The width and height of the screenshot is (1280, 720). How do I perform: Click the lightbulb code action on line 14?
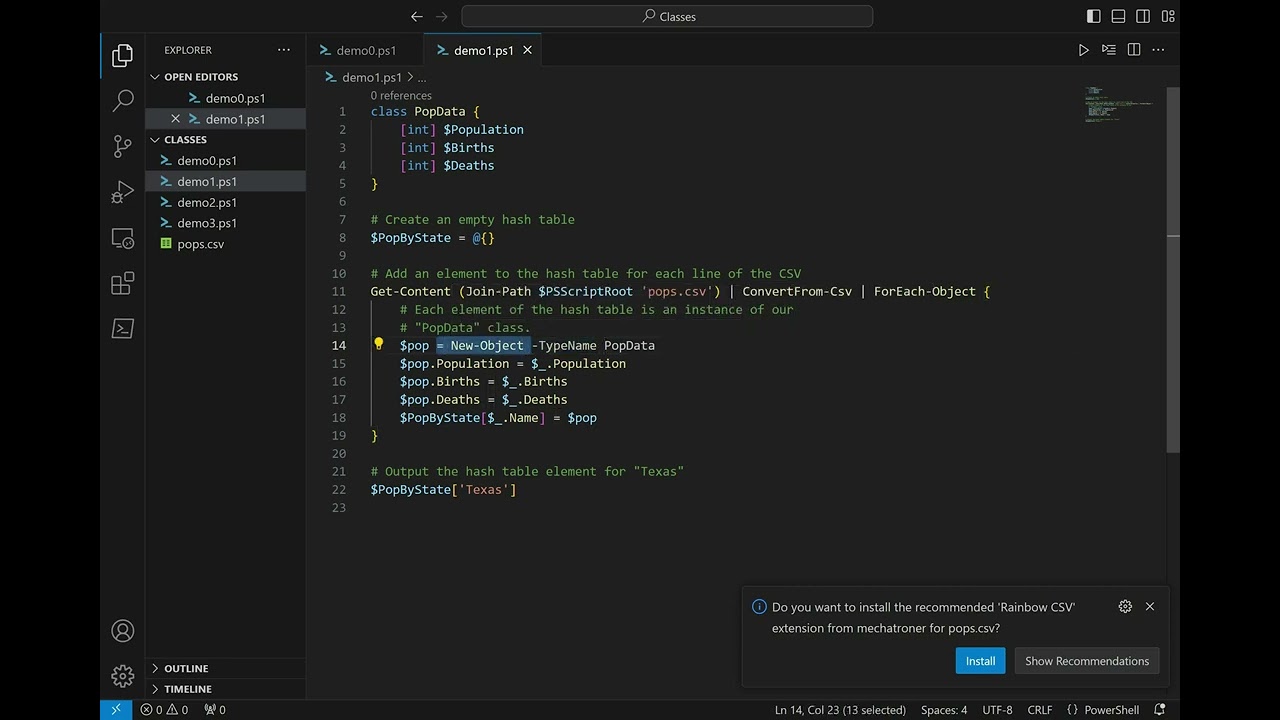click(378, 344)
